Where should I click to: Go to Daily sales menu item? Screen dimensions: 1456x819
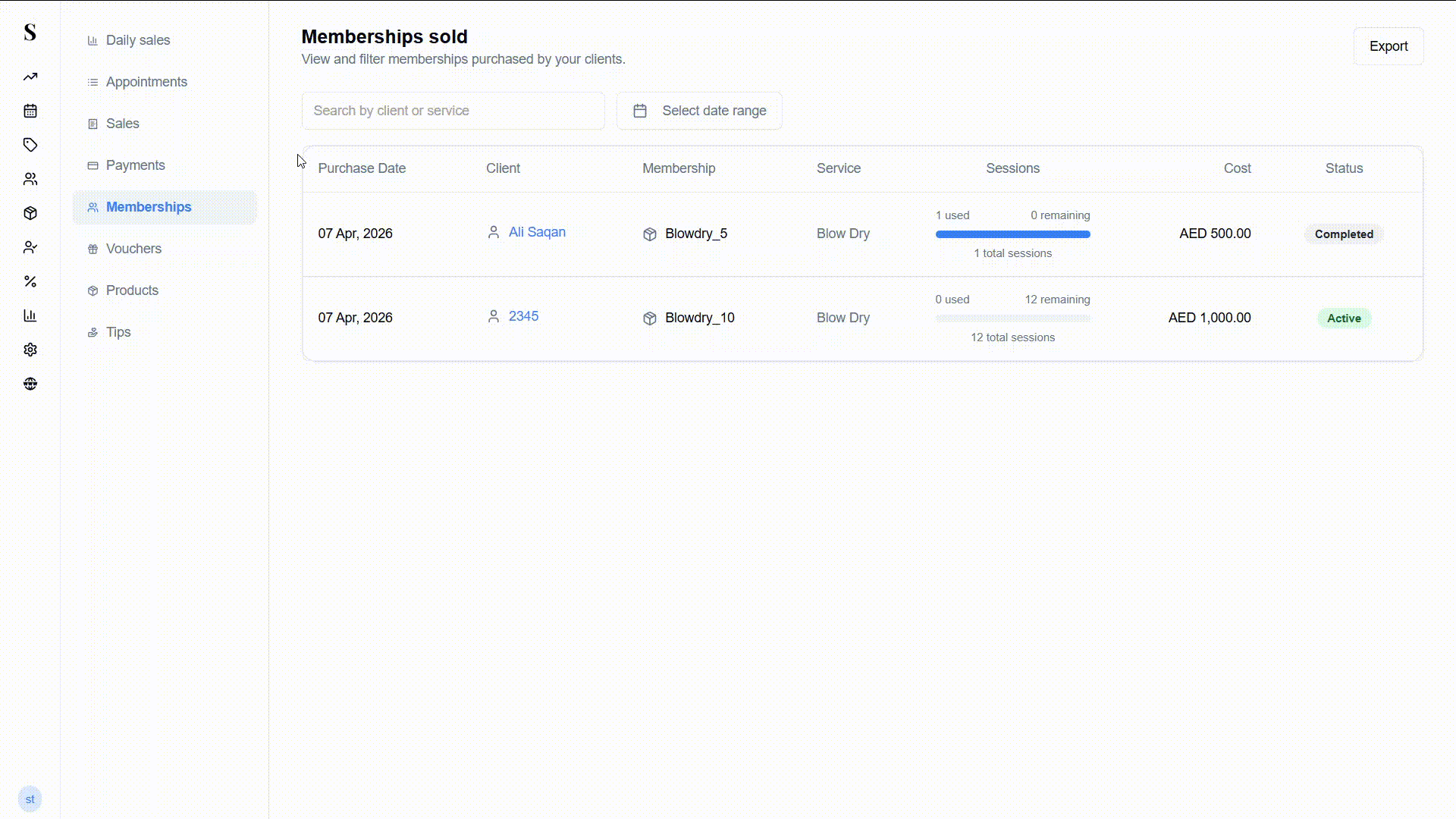[137, 40]
